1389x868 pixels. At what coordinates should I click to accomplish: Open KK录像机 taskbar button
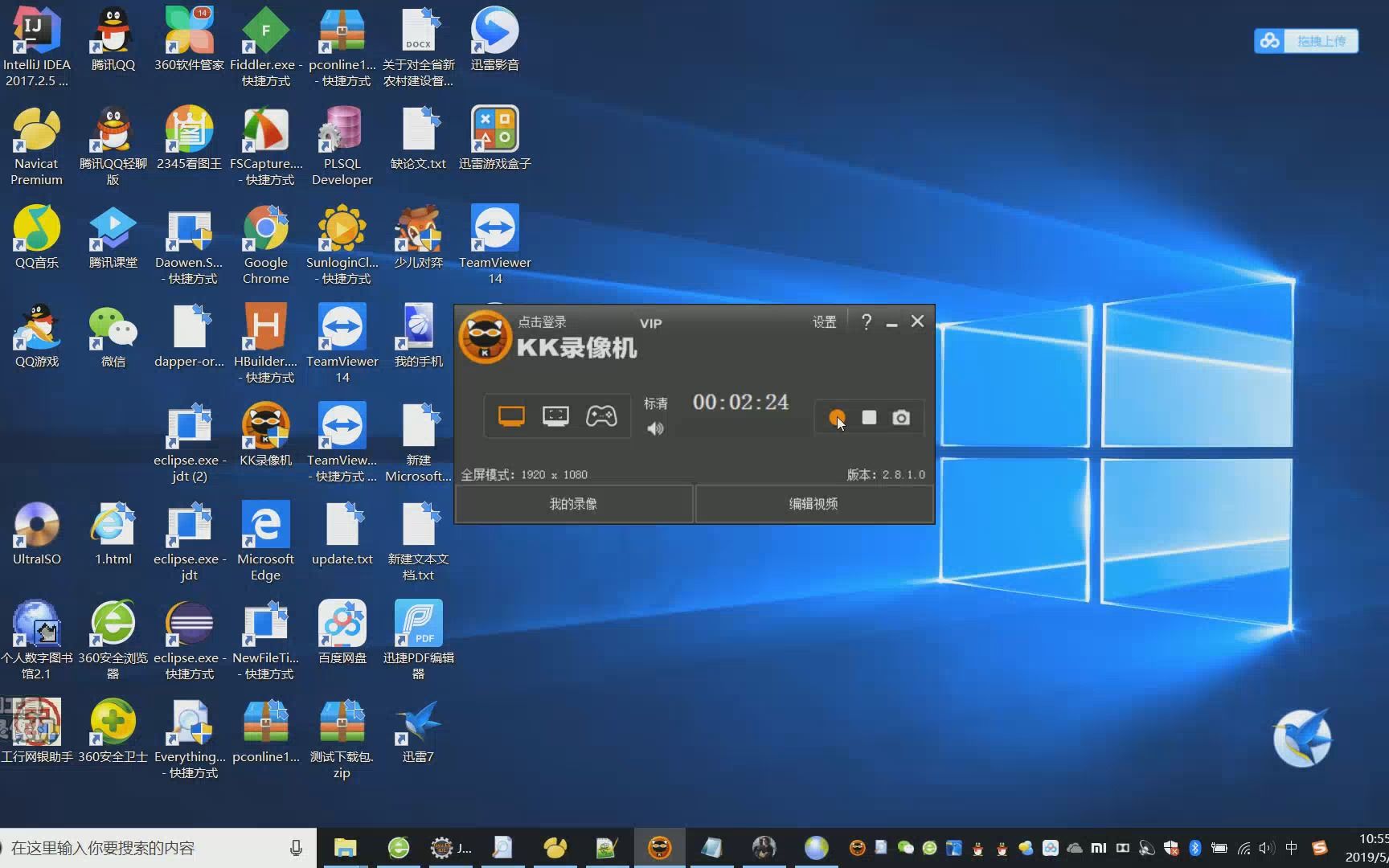pyautogui.click(x=659, y=848)
